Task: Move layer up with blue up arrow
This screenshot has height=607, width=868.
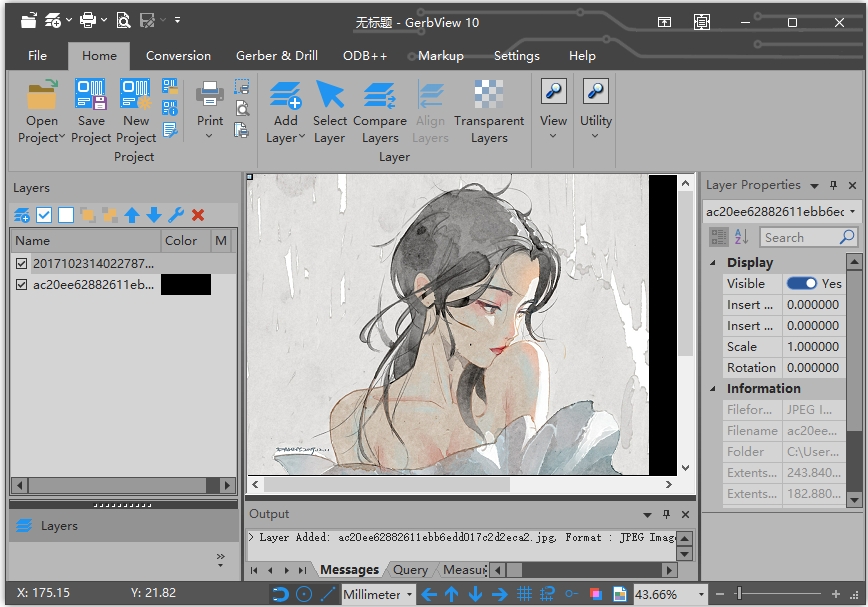Action: pos(132,215)
